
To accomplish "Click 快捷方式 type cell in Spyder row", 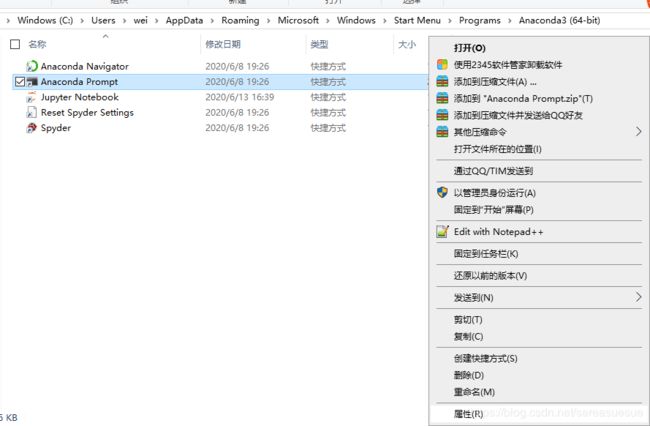I will [328, 128].
